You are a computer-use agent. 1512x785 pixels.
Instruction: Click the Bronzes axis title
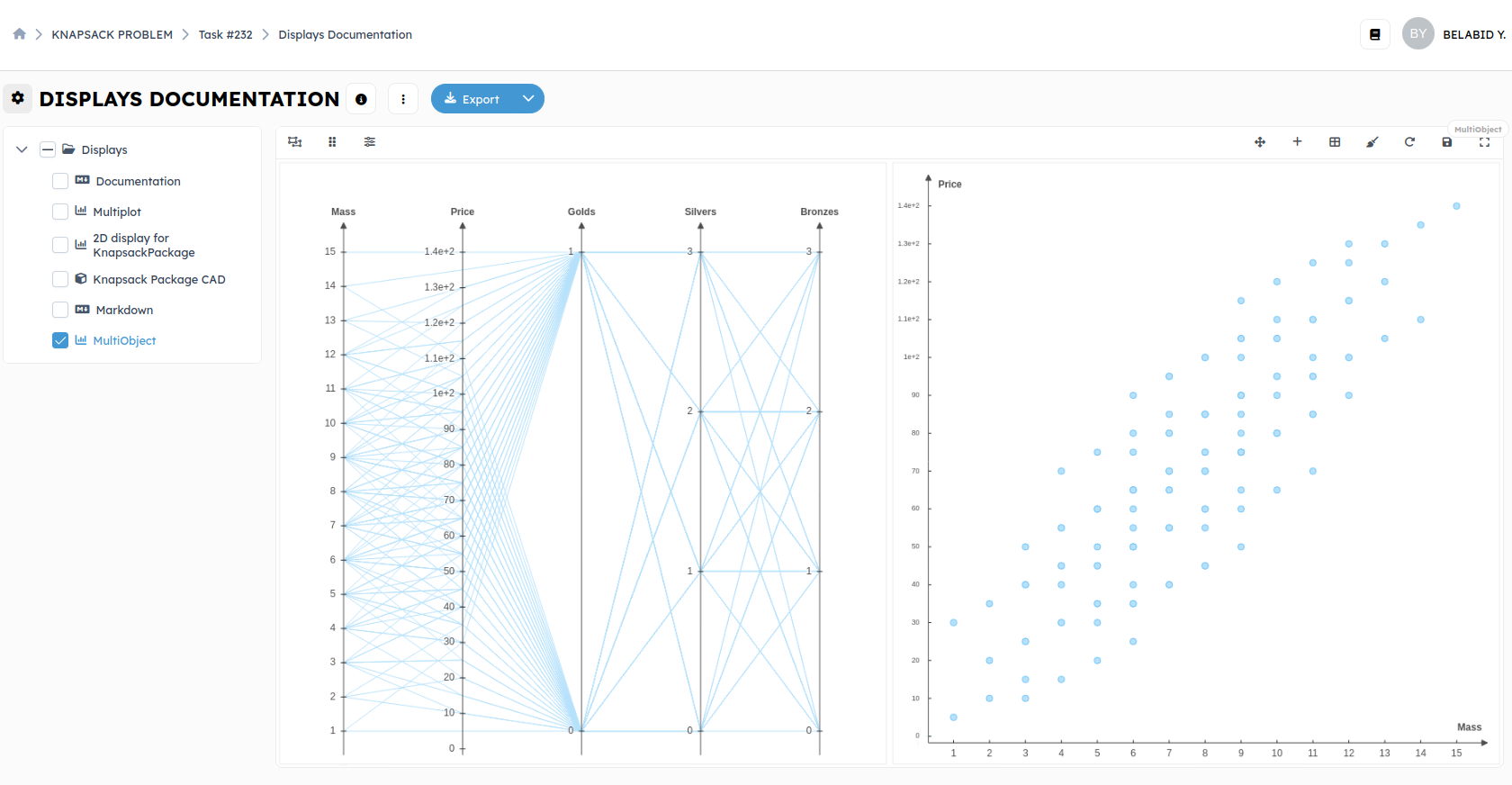click(819, 212)
